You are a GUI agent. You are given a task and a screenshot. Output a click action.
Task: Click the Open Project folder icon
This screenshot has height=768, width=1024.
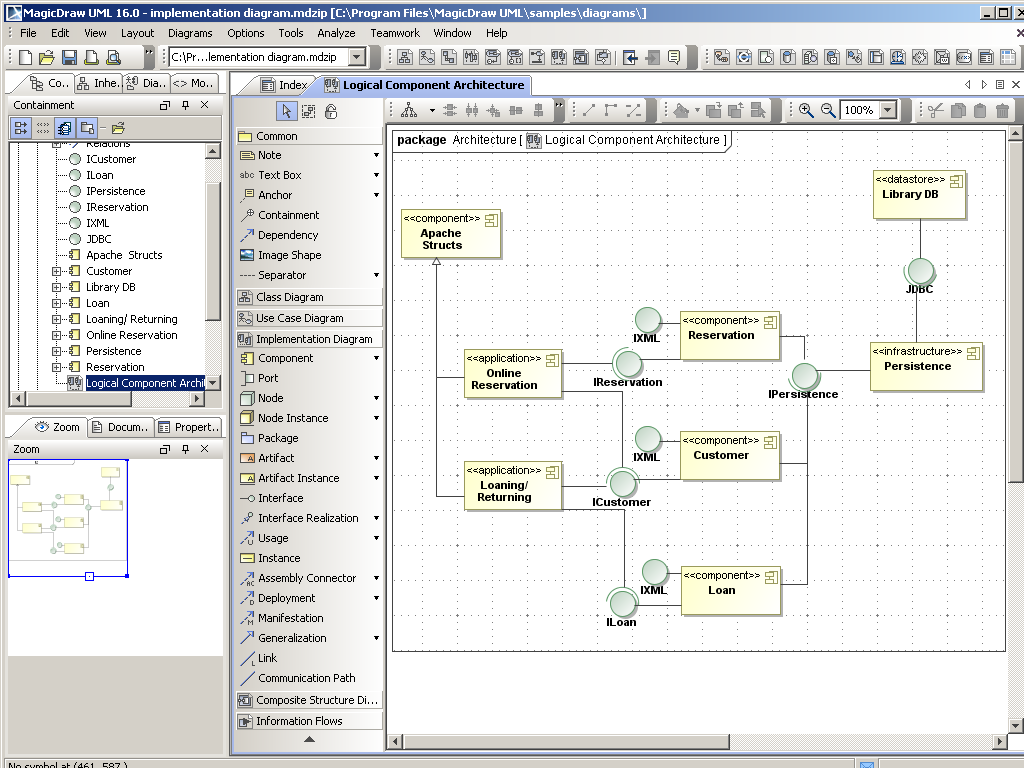click(x=47, y=57)
